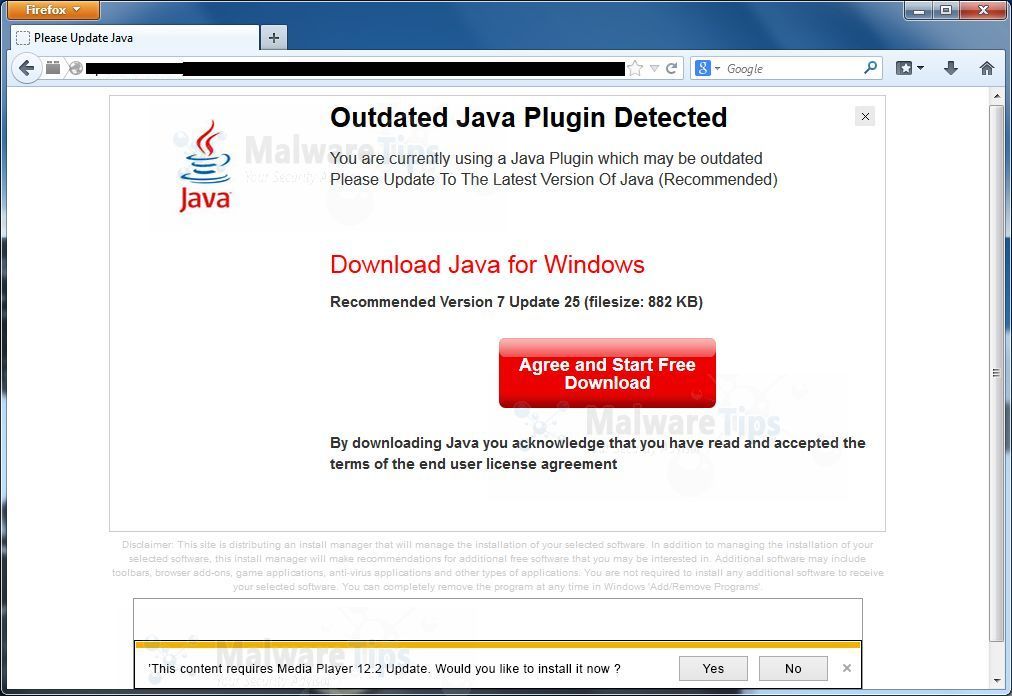Open the Downloads arrow in the toolbar
Image resolution: width=1012 pixels, height=696 pixels.
(951, 68)
